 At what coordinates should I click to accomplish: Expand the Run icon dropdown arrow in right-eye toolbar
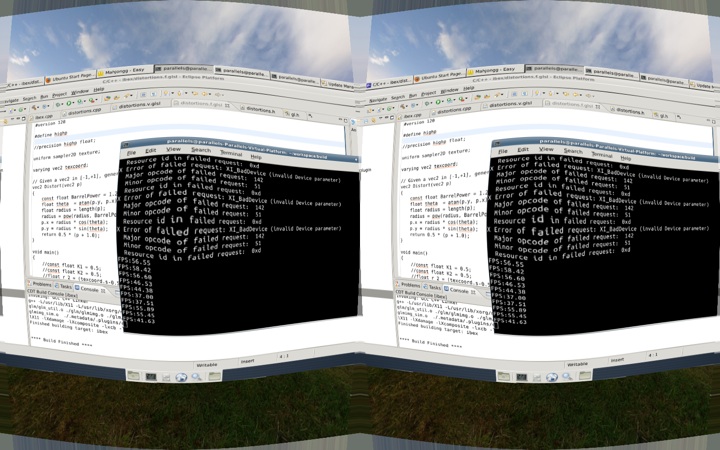443,102
